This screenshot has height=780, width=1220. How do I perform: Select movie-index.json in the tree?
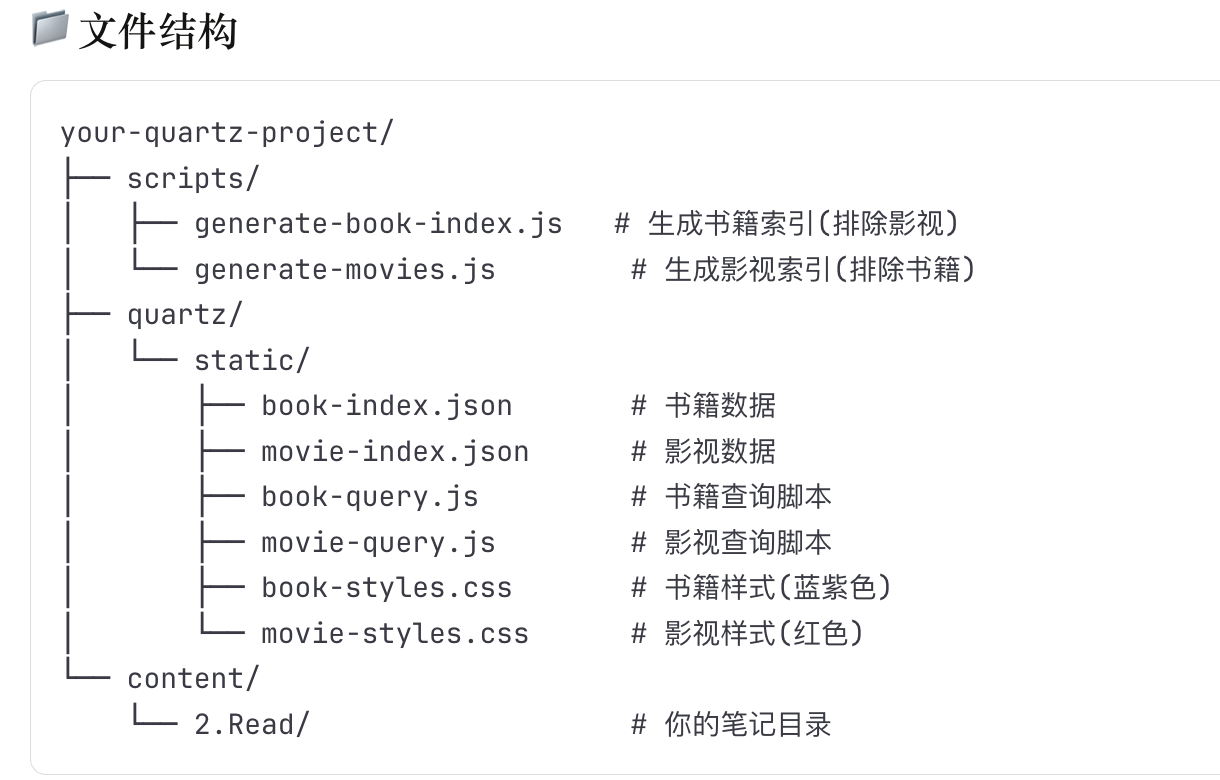394,452
